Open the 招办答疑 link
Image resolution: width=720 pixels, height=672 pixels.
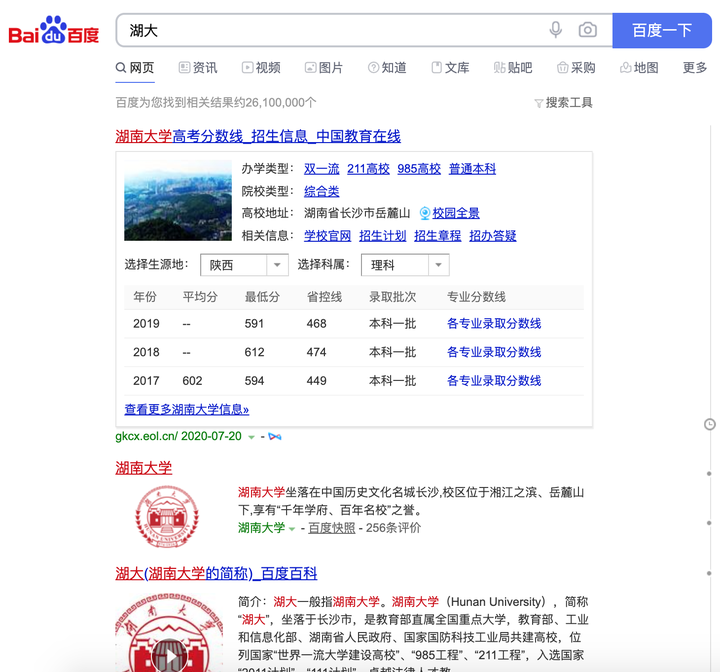click(493, 236)
